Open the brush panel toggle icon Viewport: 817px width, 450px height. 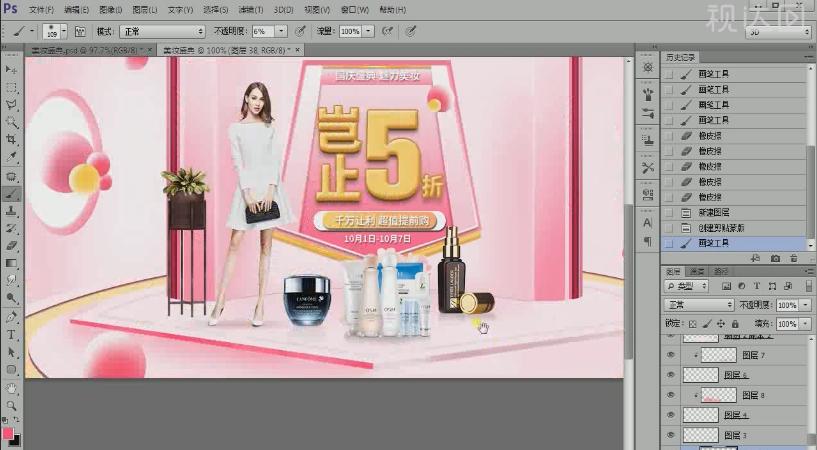80,32
